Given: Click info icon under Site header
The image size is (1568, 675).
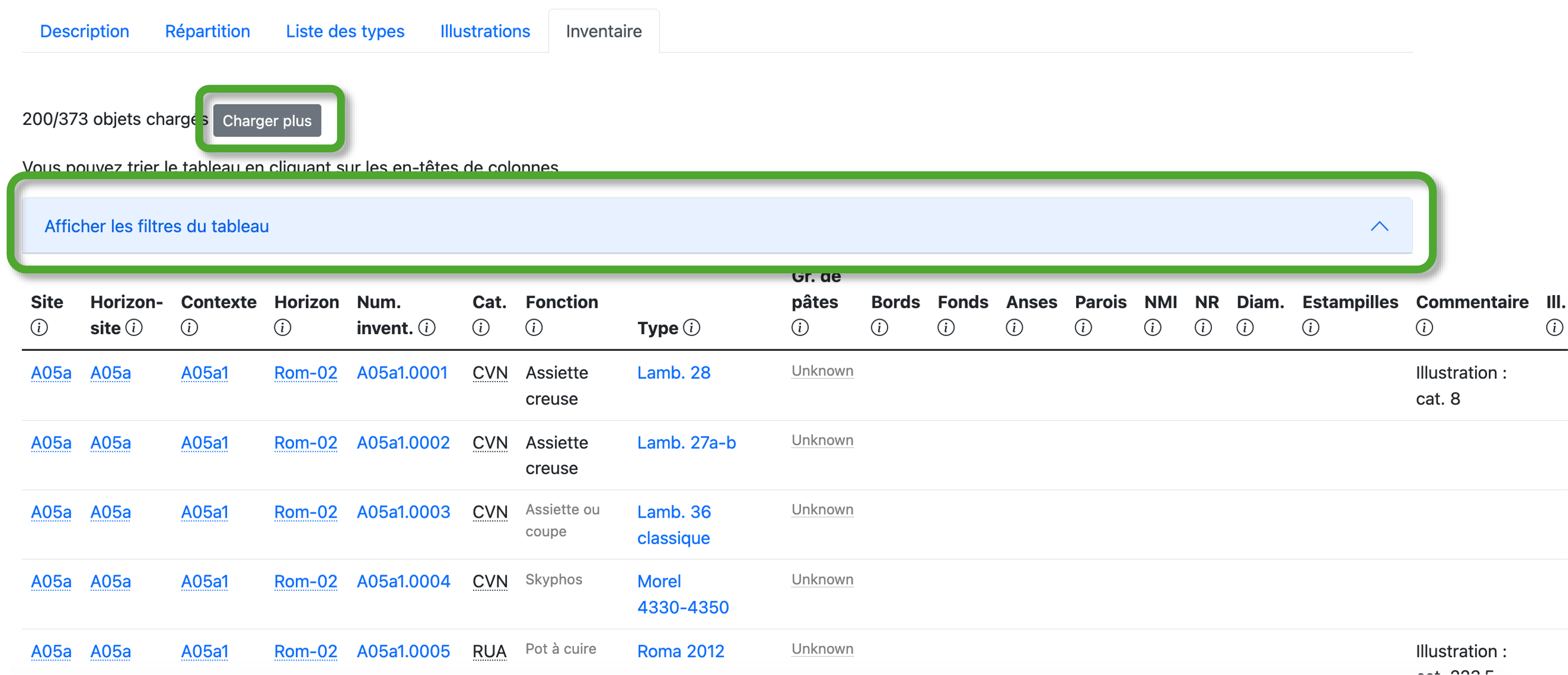Looking at the screenshot, I should click(39, 328).
